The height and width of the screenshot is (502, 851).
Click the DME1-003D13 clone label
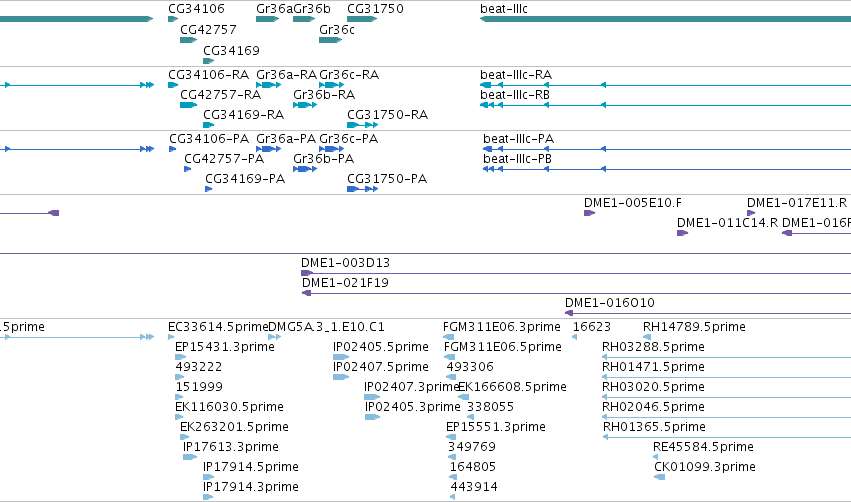[x=346, y=263]
